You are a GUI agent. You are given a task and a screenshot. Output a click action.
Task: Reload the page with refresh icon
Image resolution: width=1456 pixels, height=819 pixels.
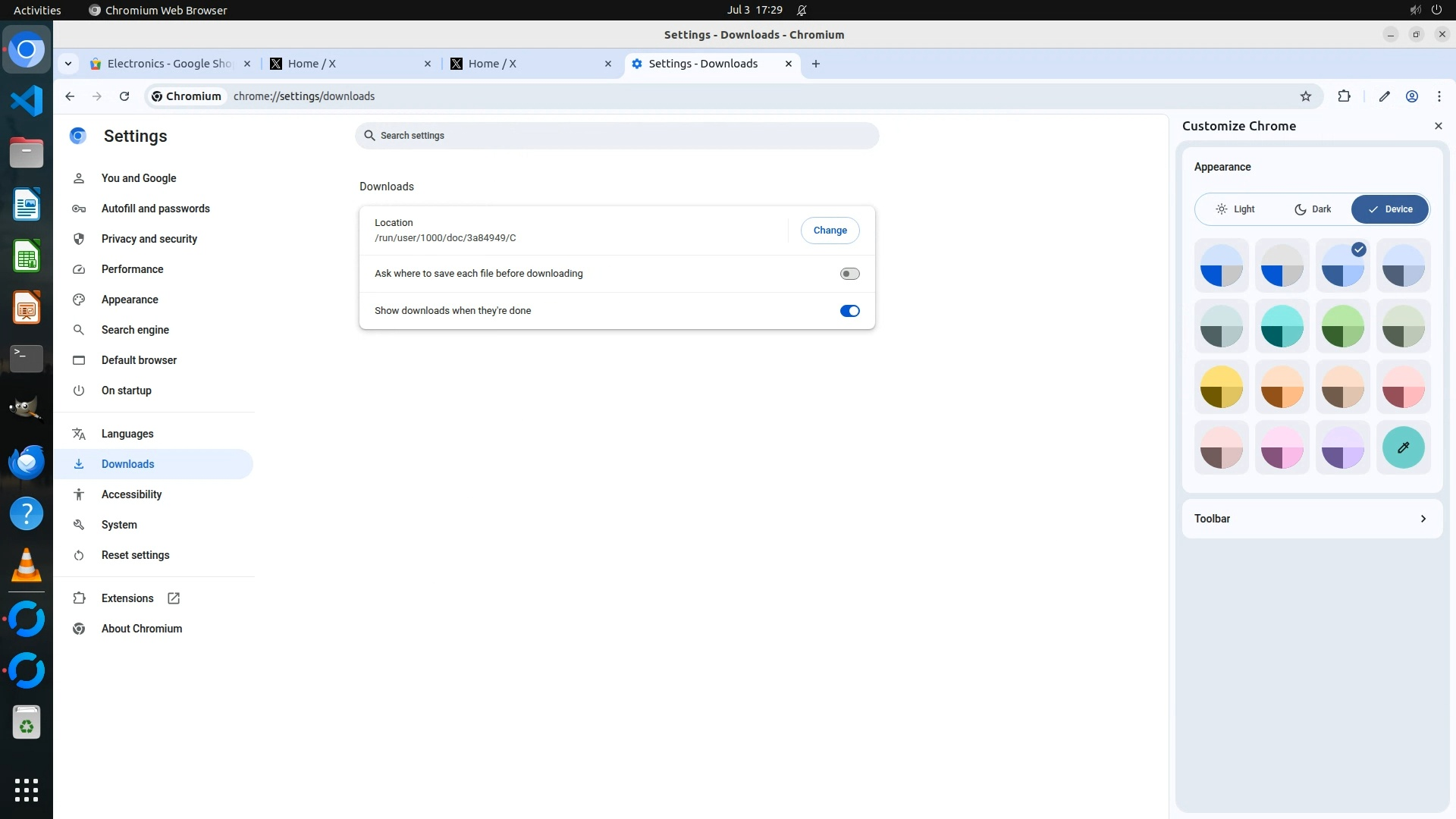click(x=124, y=96)
